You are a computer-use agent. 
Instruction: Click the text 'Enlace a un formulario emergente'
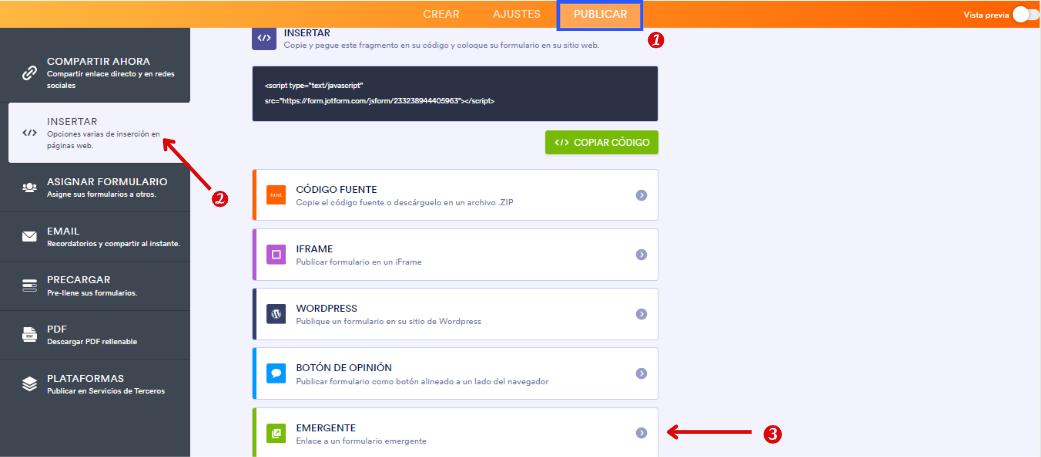coord(360,441)
